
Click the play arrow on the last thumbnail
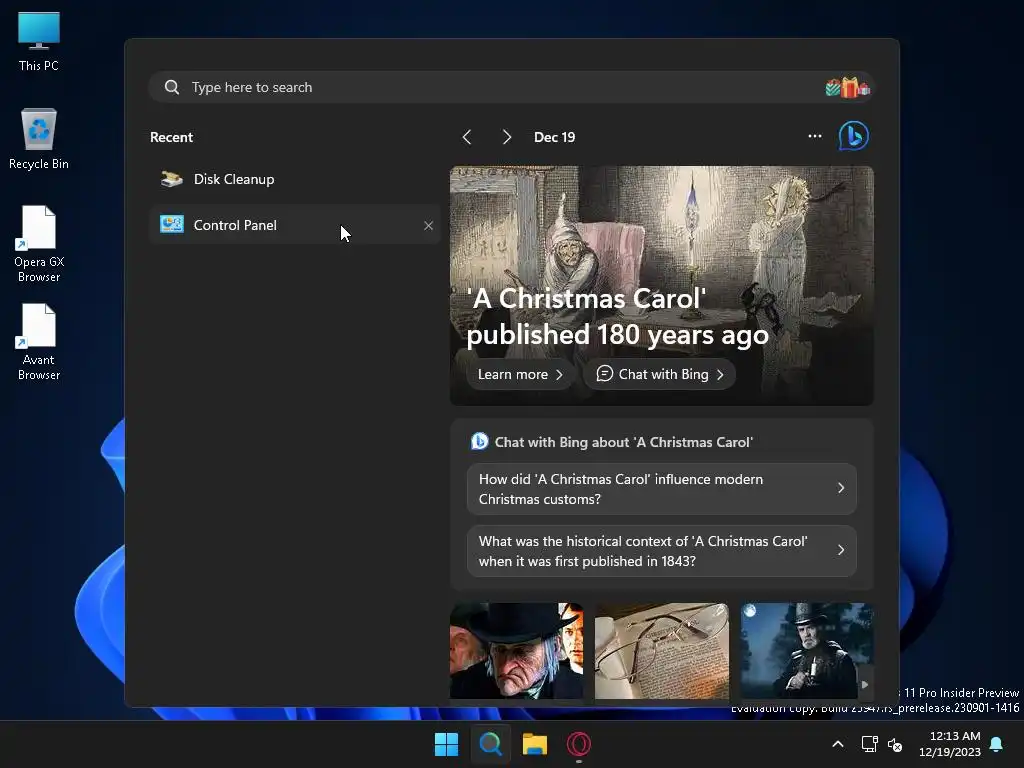(x=865, y=685)
